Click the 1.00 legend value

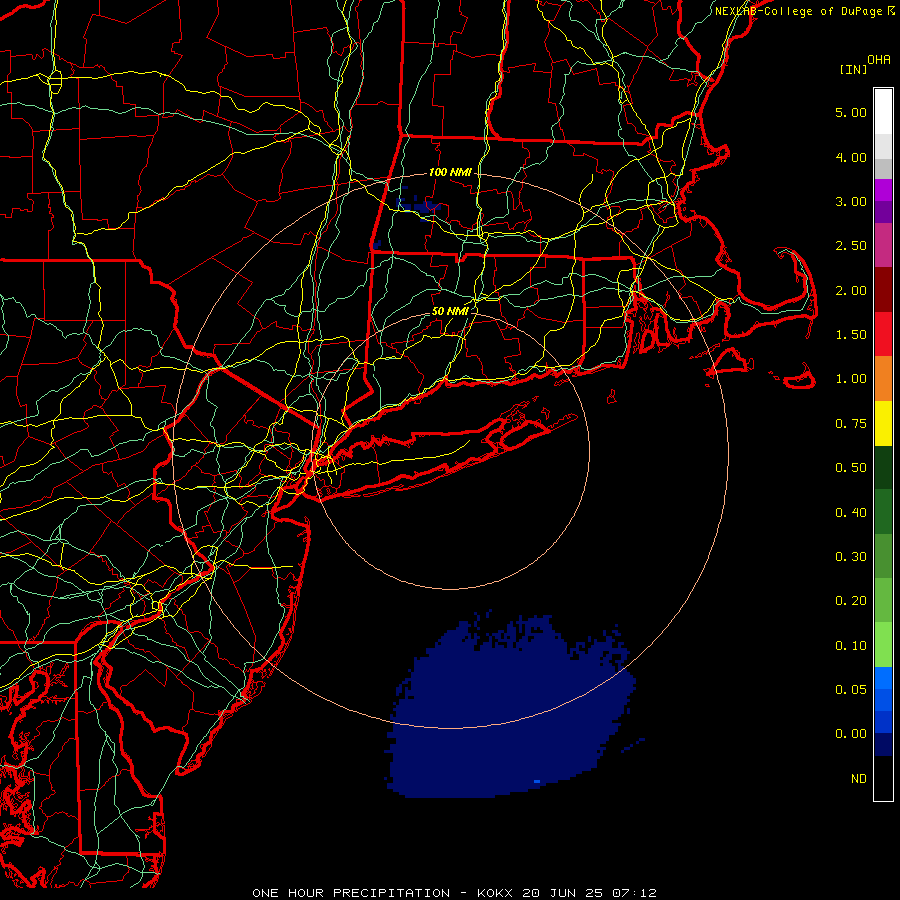click(x=851, y=379)
